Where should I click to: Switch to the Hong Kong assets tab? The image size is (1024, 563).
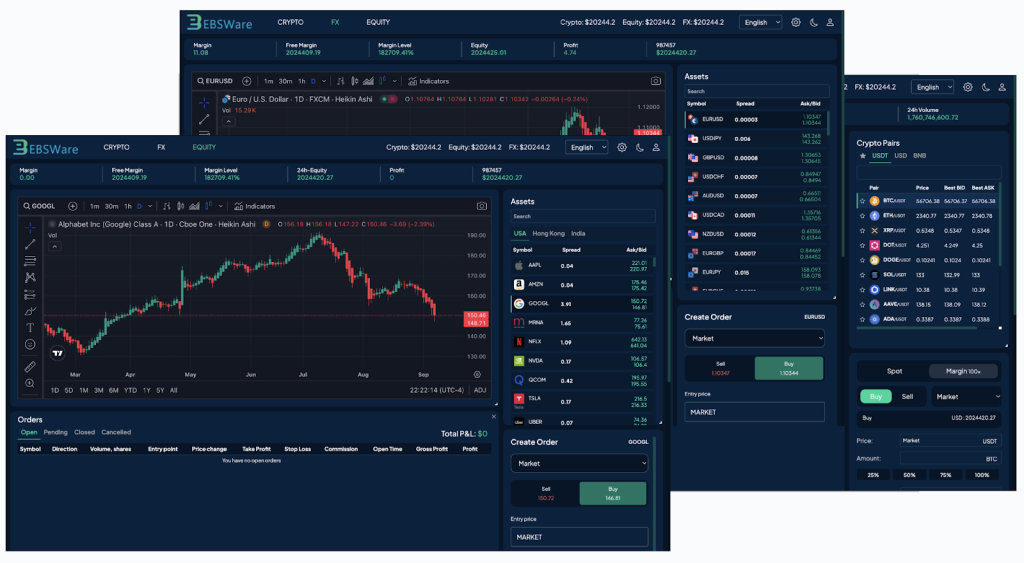click(x=548, y=233)
